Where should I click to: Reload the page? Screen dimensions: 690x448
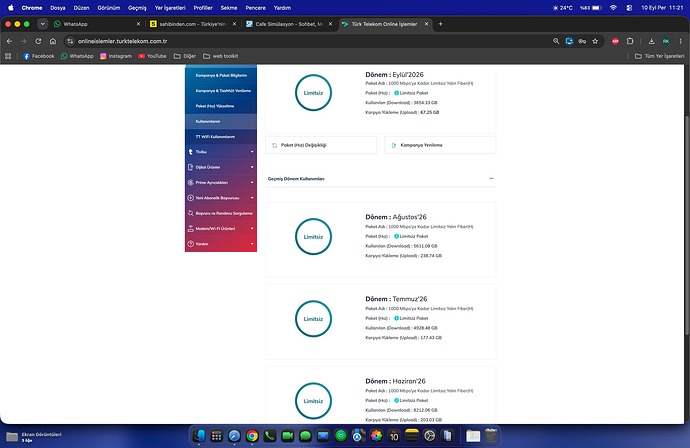(38, 41)
